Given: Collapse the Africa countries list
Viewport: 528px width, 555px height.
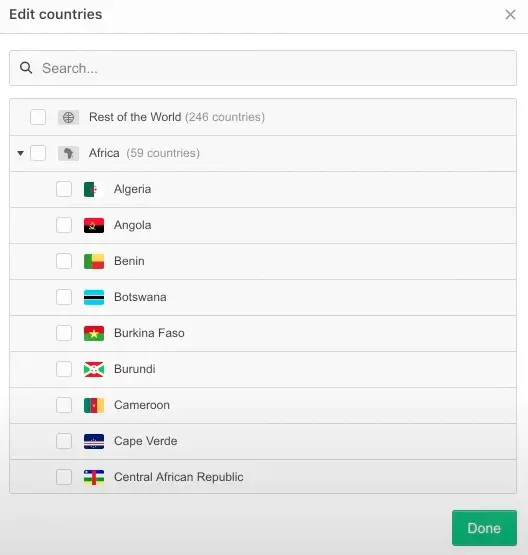Looking at the screenshot, I should click(x=21, y=153).
